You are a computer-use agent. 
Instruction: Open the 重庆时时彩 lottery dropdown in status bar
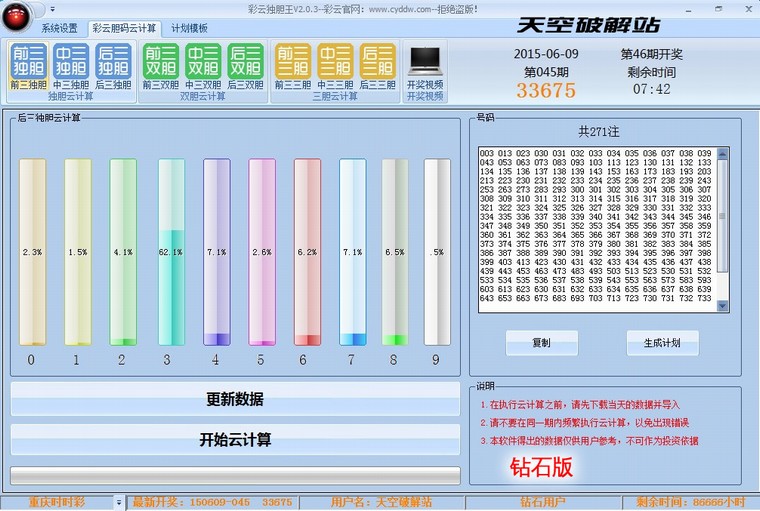119,501
